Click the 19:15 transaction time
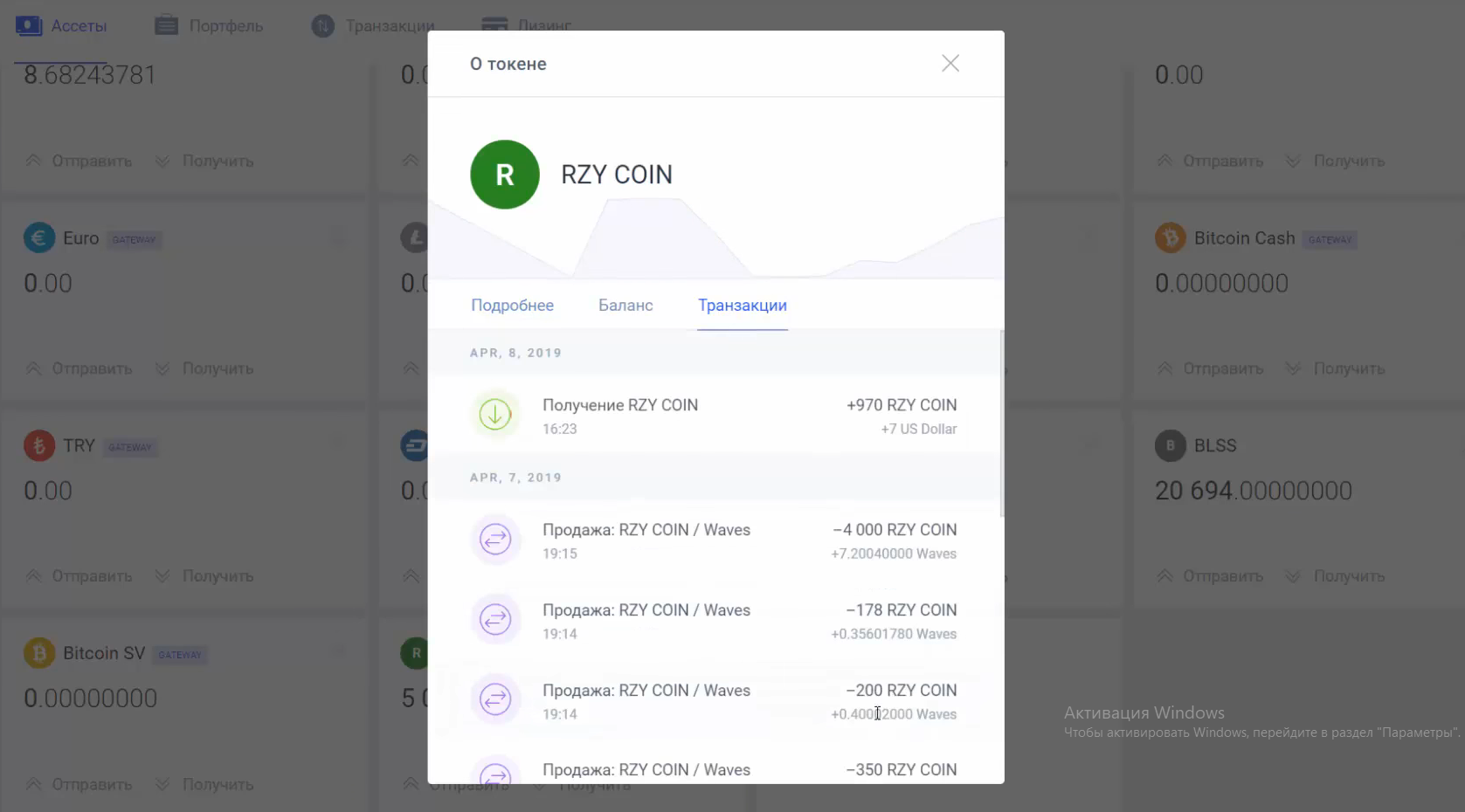The width and height of the screenshot is (1465, 812). (560, 554)
